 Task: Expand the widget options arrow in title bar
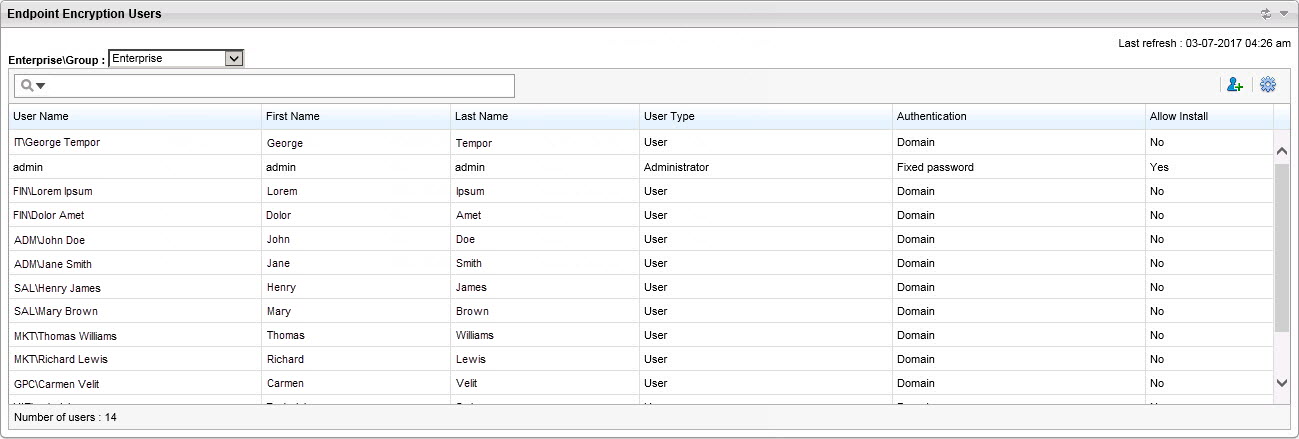[x=1283, y=14]
